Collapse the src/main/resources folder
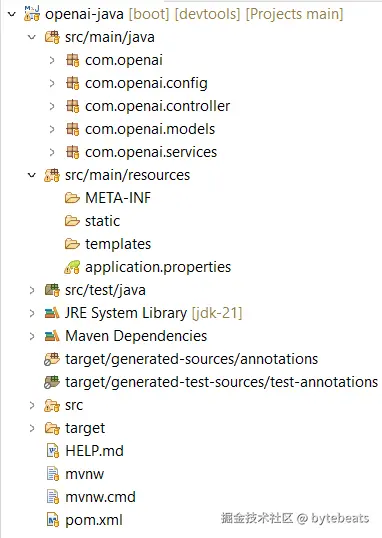 click(x=32, y=175)
